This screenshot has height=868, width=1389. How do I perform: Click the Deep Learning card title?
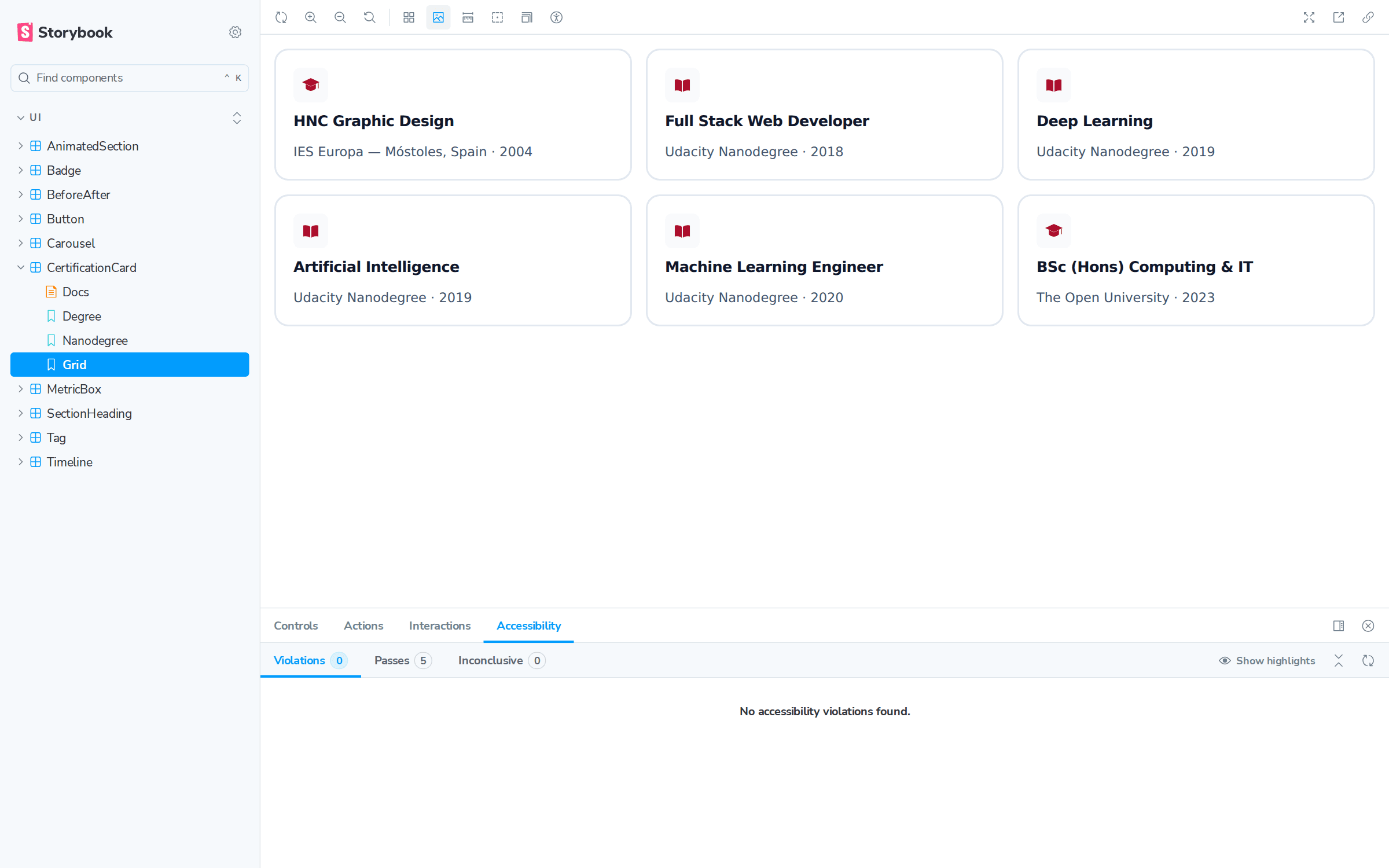click(1094, 120)
